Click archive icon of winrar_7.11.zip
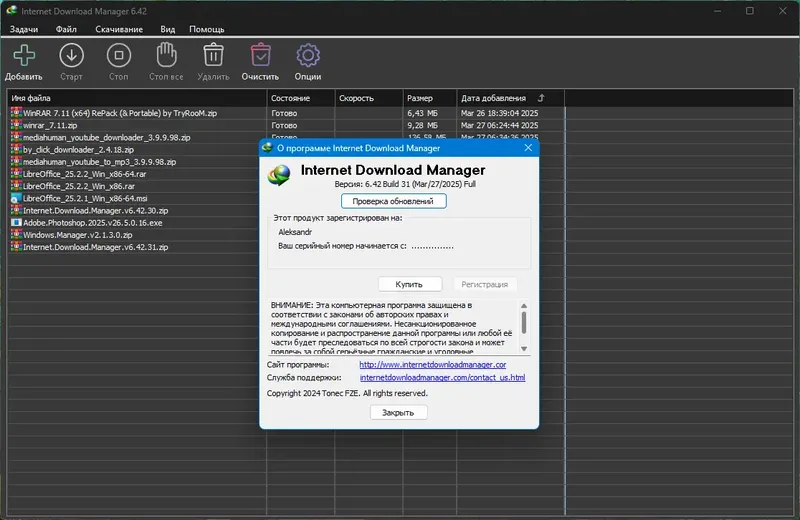 (x=16, y=125)
